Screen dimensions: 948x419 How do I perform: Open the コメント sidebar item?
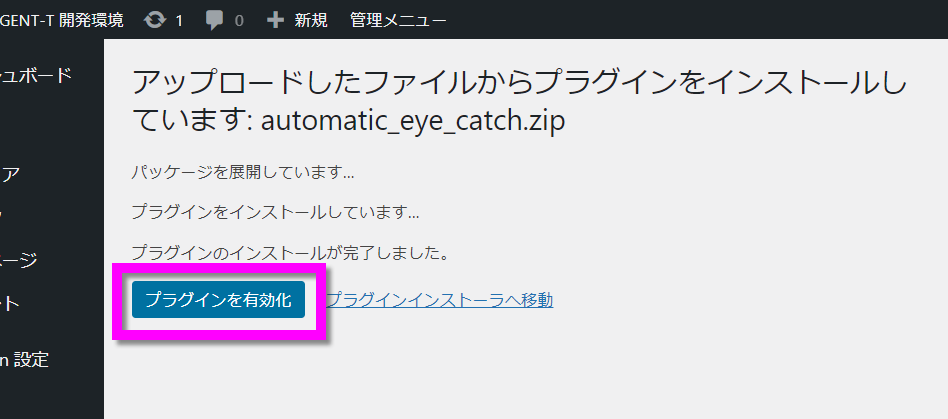point(9,303)
